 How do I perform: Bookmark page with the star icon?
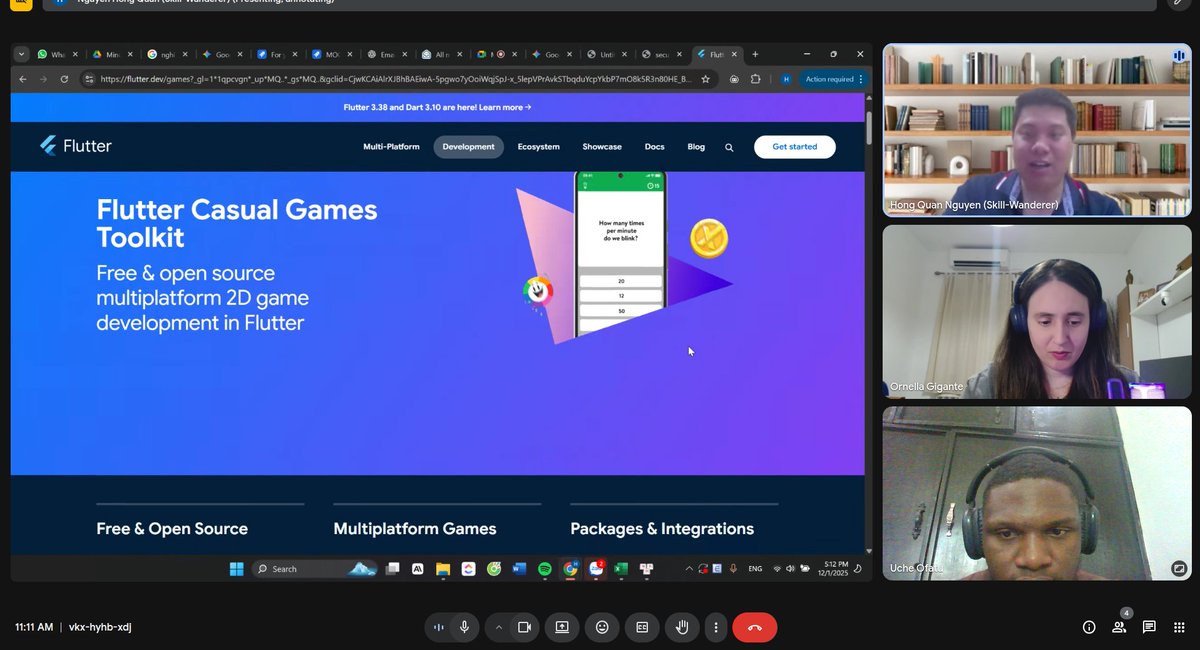[x=705, y=79]
